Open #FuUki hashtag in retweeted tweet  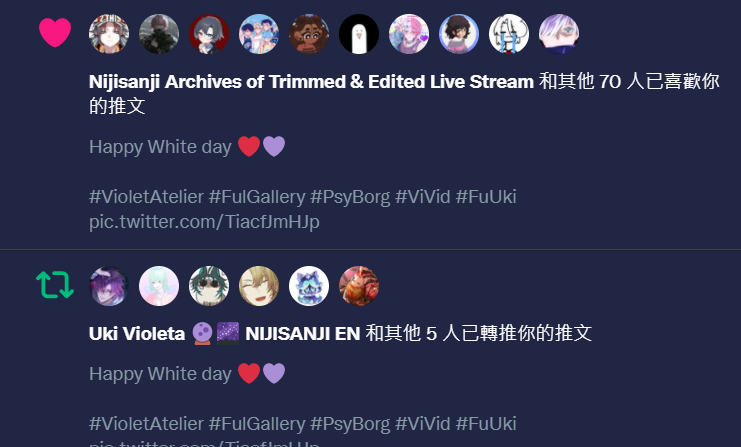tap(486, 424)
